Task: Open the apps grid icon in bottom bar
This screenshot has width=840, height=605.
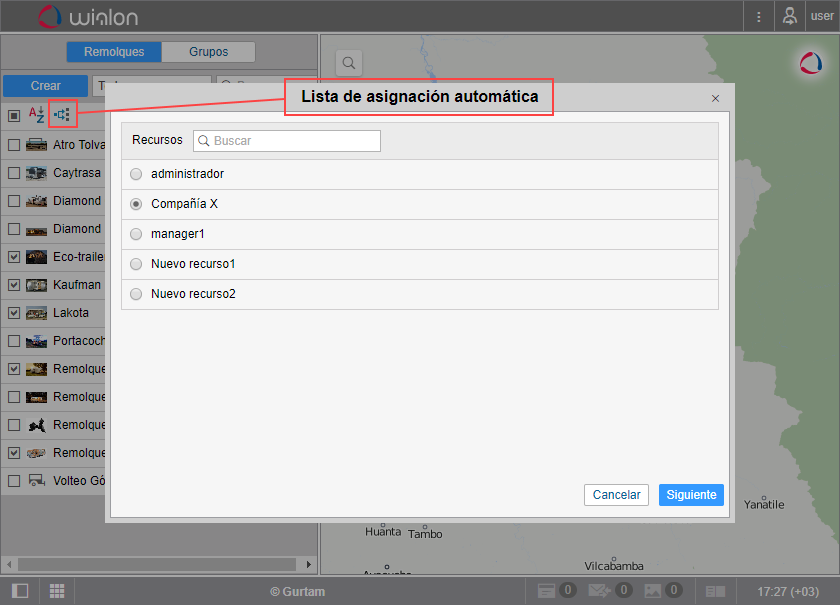Action: coord(56,591)
